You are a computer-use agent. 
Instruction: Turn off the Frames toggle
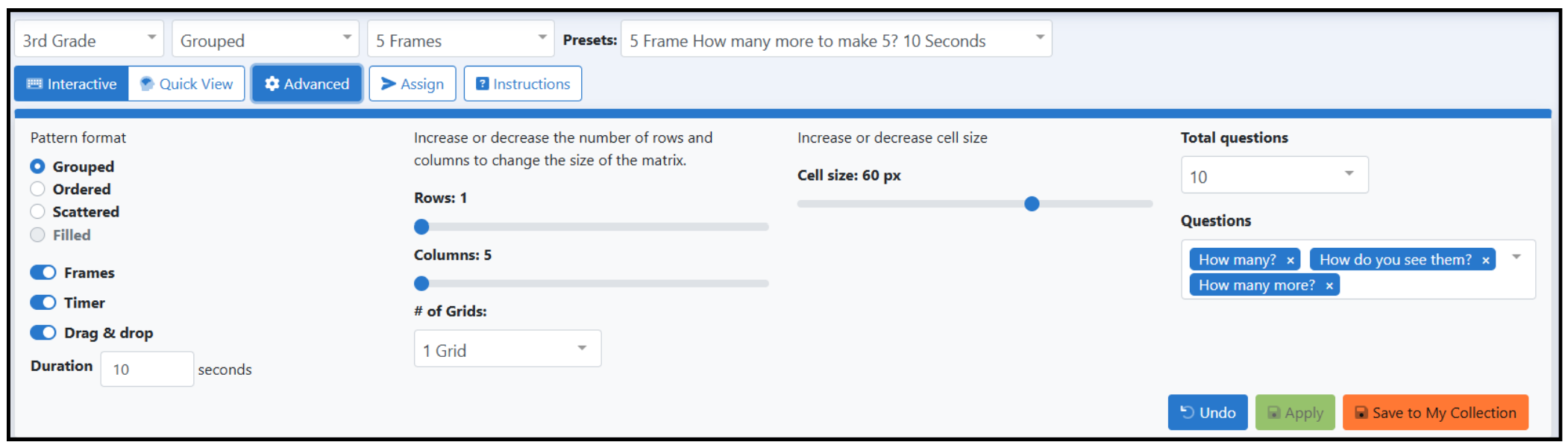(x=43, y=273)
